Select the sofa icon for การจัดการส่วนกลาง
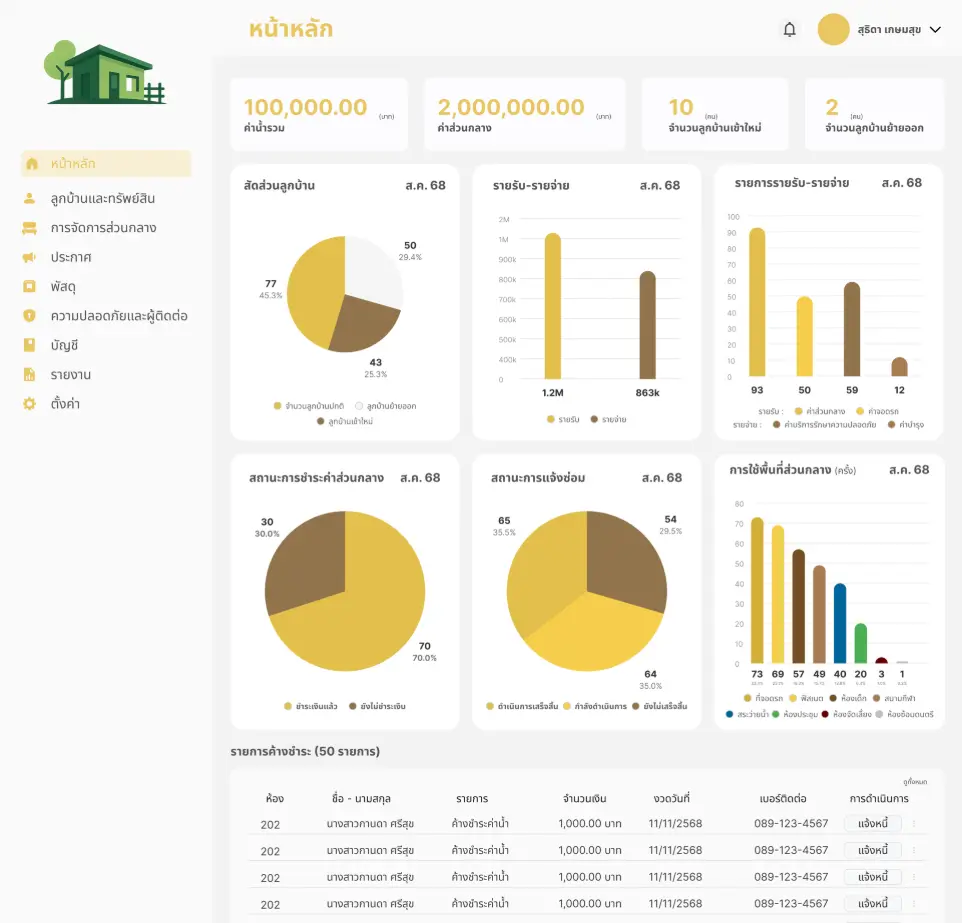The height and width of the screenshot is (923, 962). pyautogui.click(x=30, y=228)
